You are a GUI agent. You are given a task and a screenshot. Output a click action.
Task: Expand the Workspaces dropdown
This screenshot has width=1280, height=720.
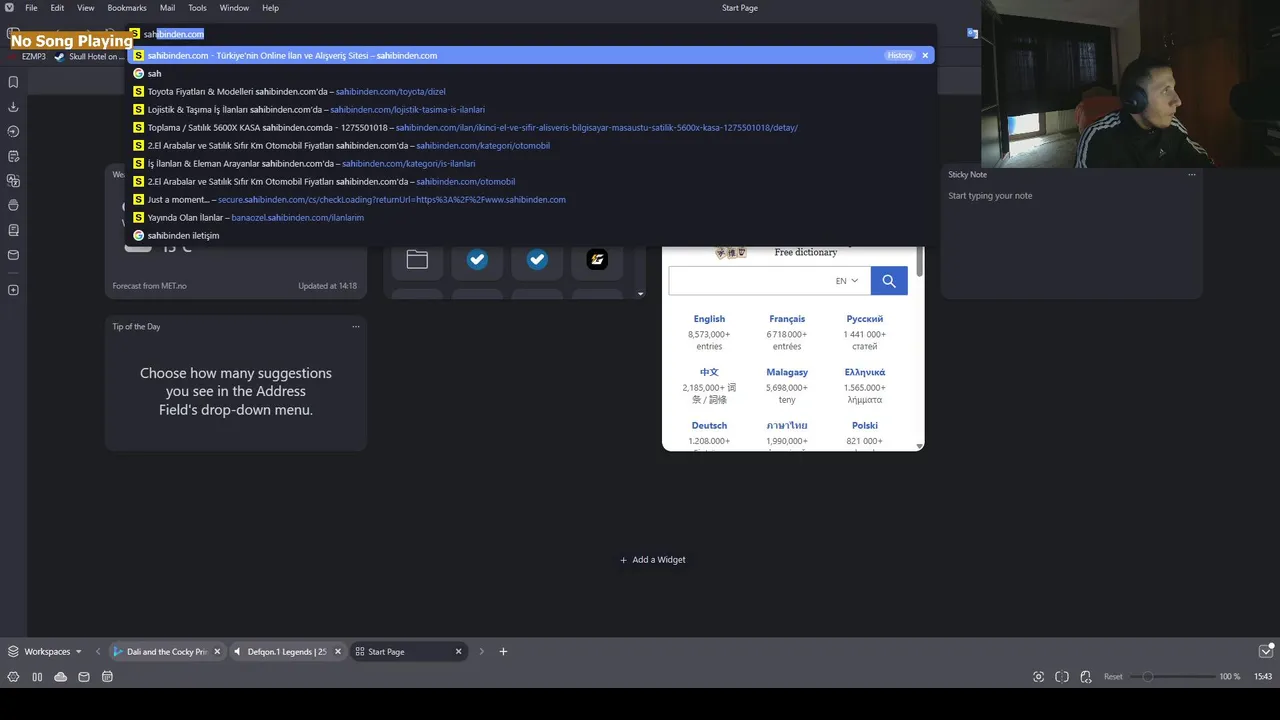coord(45,651)
